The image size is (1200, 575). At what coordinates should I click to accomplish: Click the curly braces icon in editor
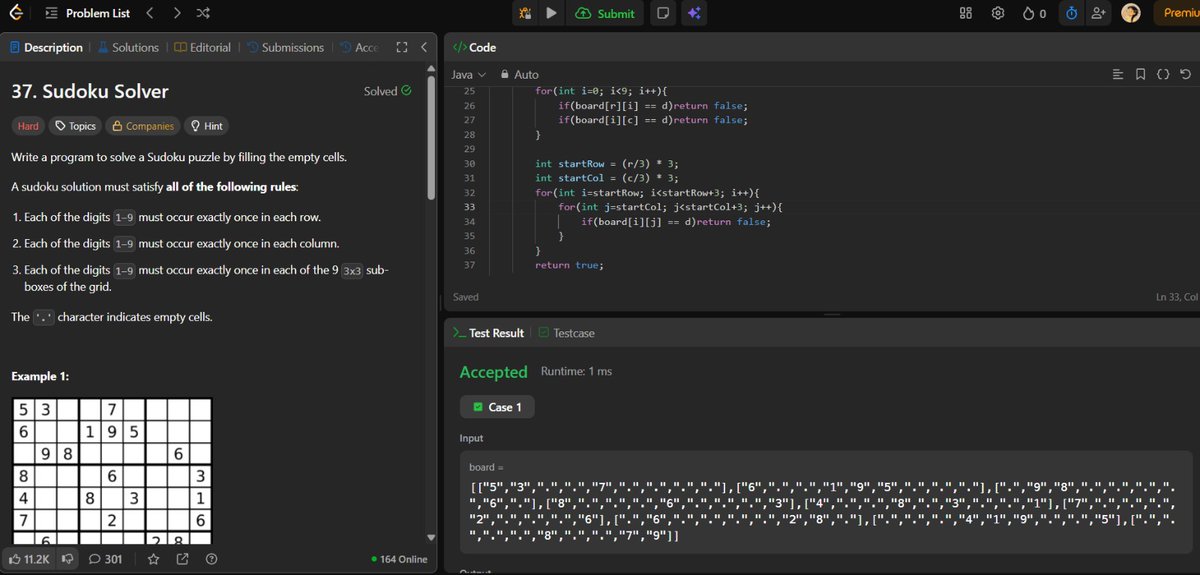coord(1163,74)
